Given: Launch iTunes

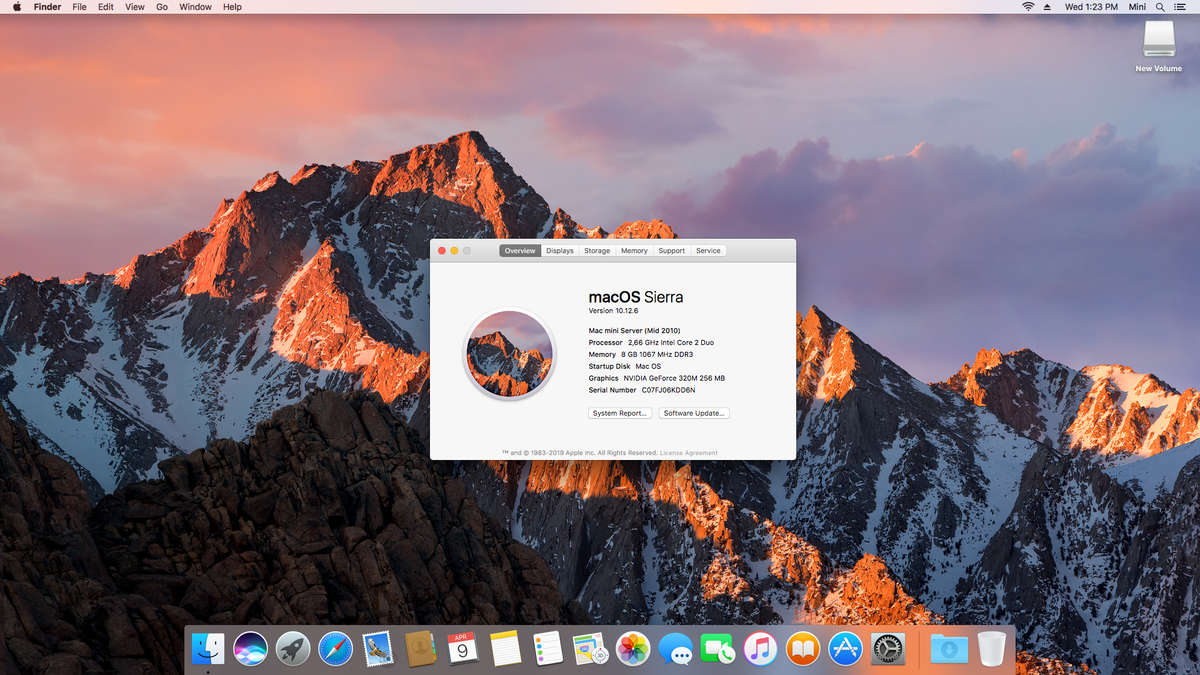Looking at the screenshot, I should point(760,649).
